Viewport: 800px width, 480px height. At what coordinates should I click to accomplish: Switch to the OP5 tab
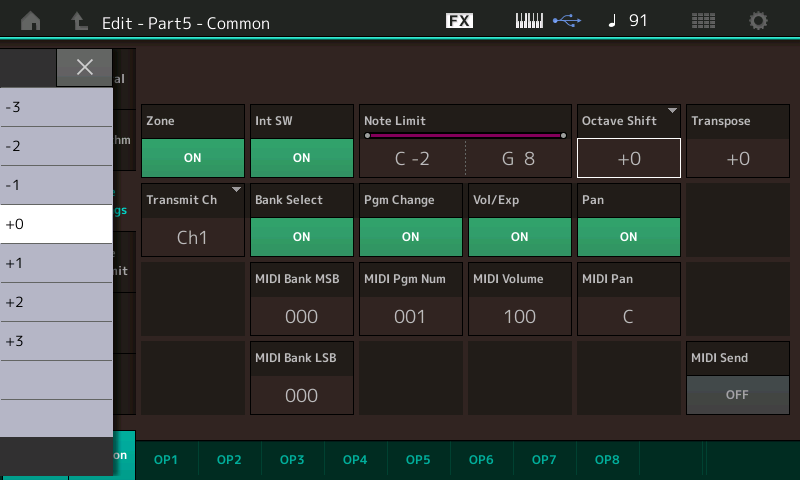(x=418, y=459)
